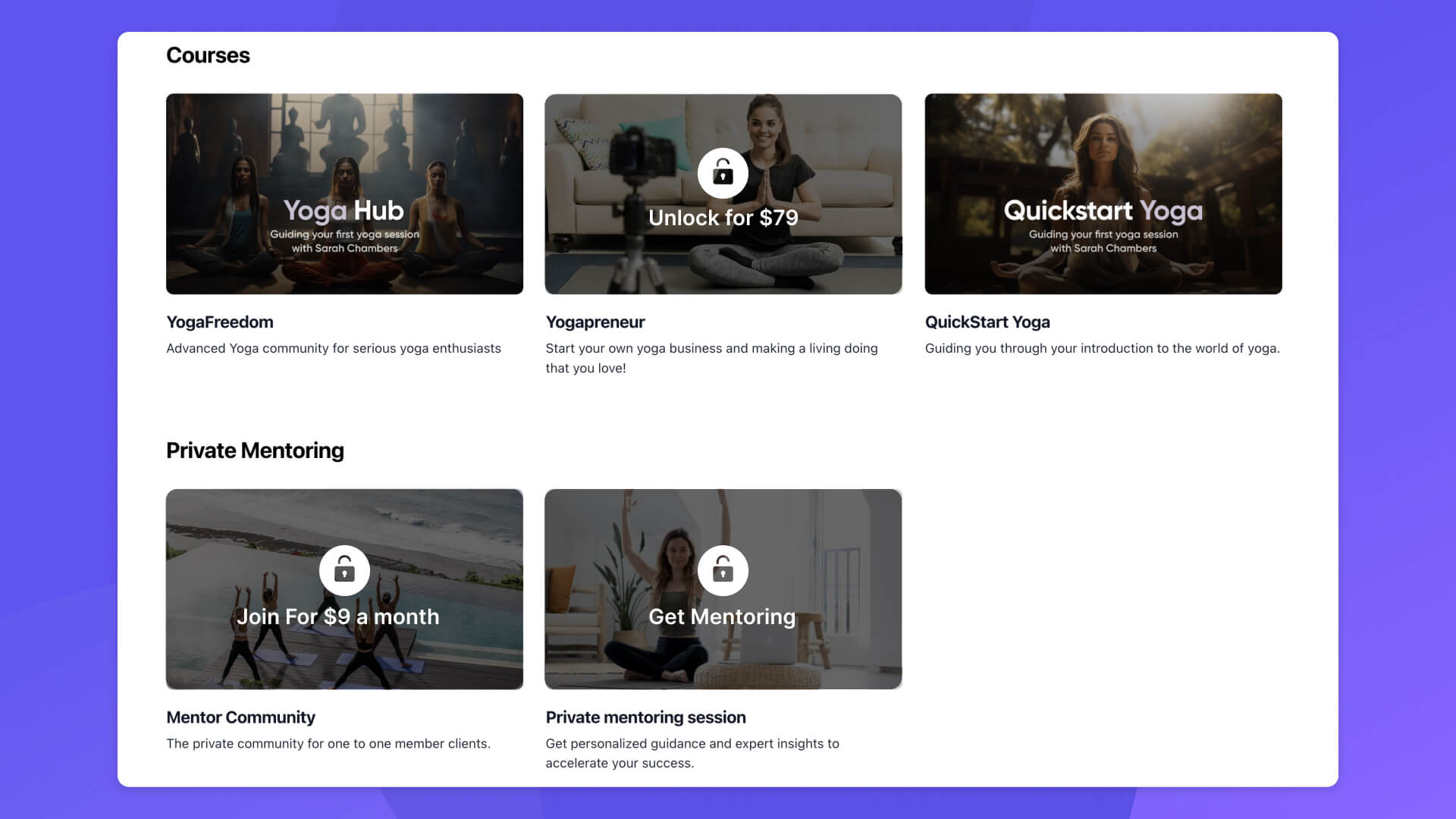Click the Courses section heading
Viewport: 1456px width, 819px height.
tap(208, 55)
